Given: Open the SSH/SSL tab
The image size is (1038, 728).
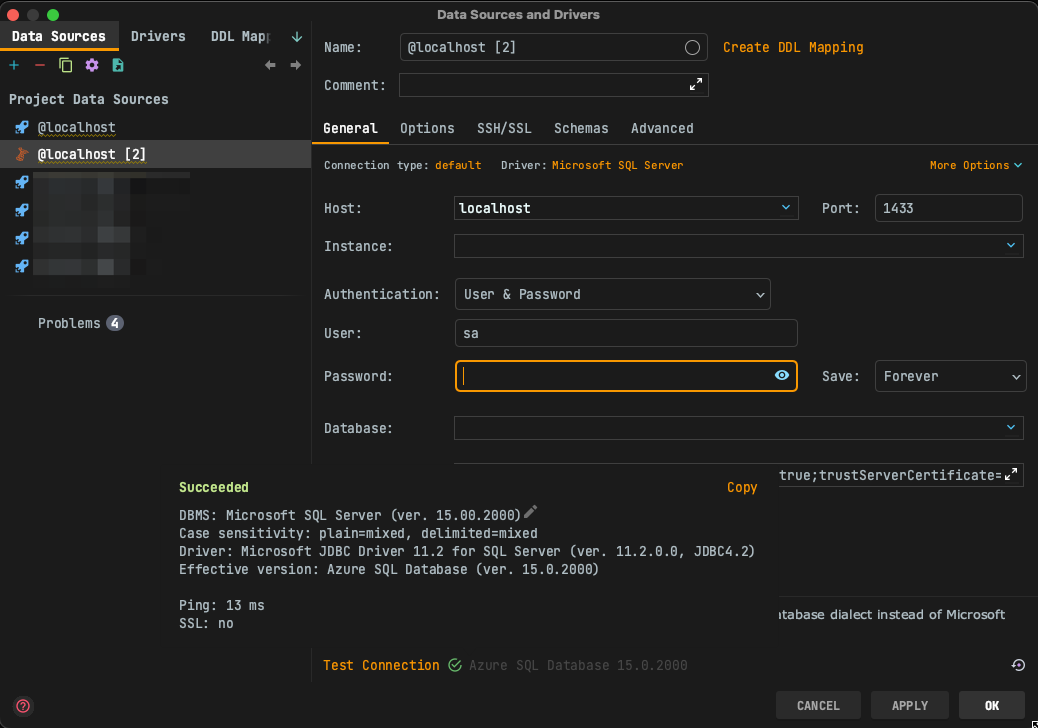Looking at the screenshot, I should click(x=504, y=128).
